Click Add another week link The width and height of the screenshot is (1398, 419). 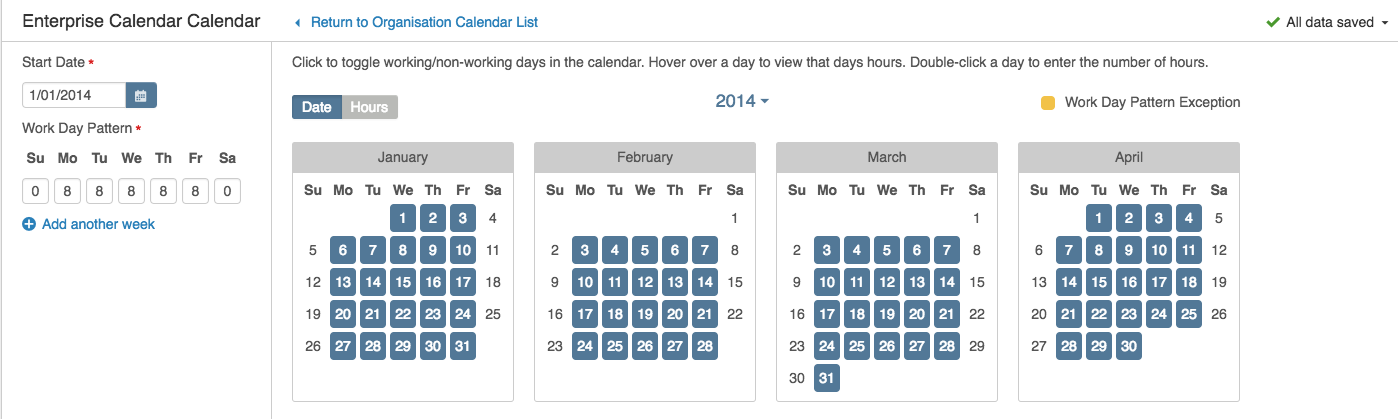click(98, 225)
